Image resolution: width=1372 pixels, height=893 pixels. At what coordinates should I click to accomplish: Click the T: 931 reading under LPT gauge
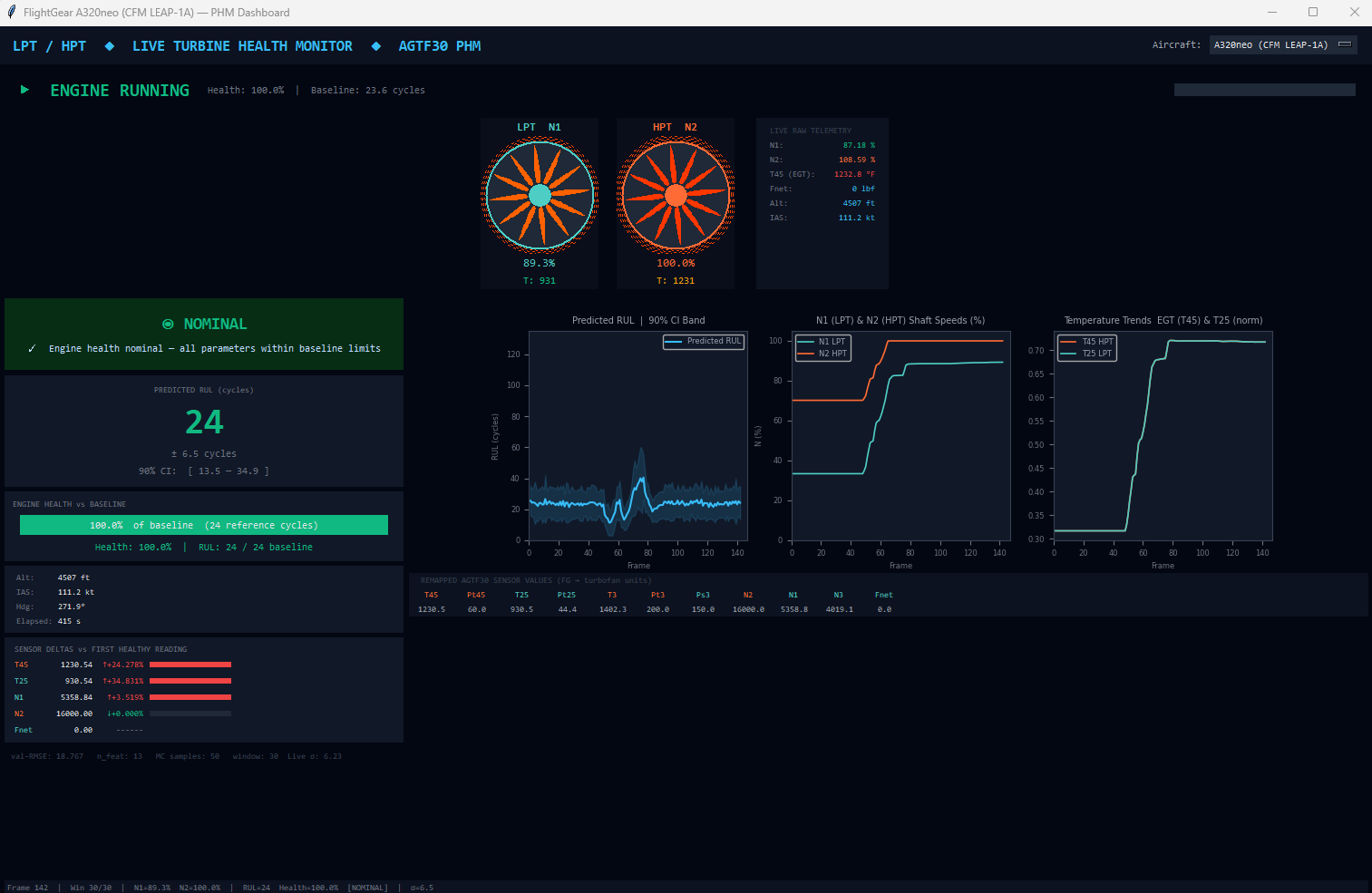[x=540, y=281]
